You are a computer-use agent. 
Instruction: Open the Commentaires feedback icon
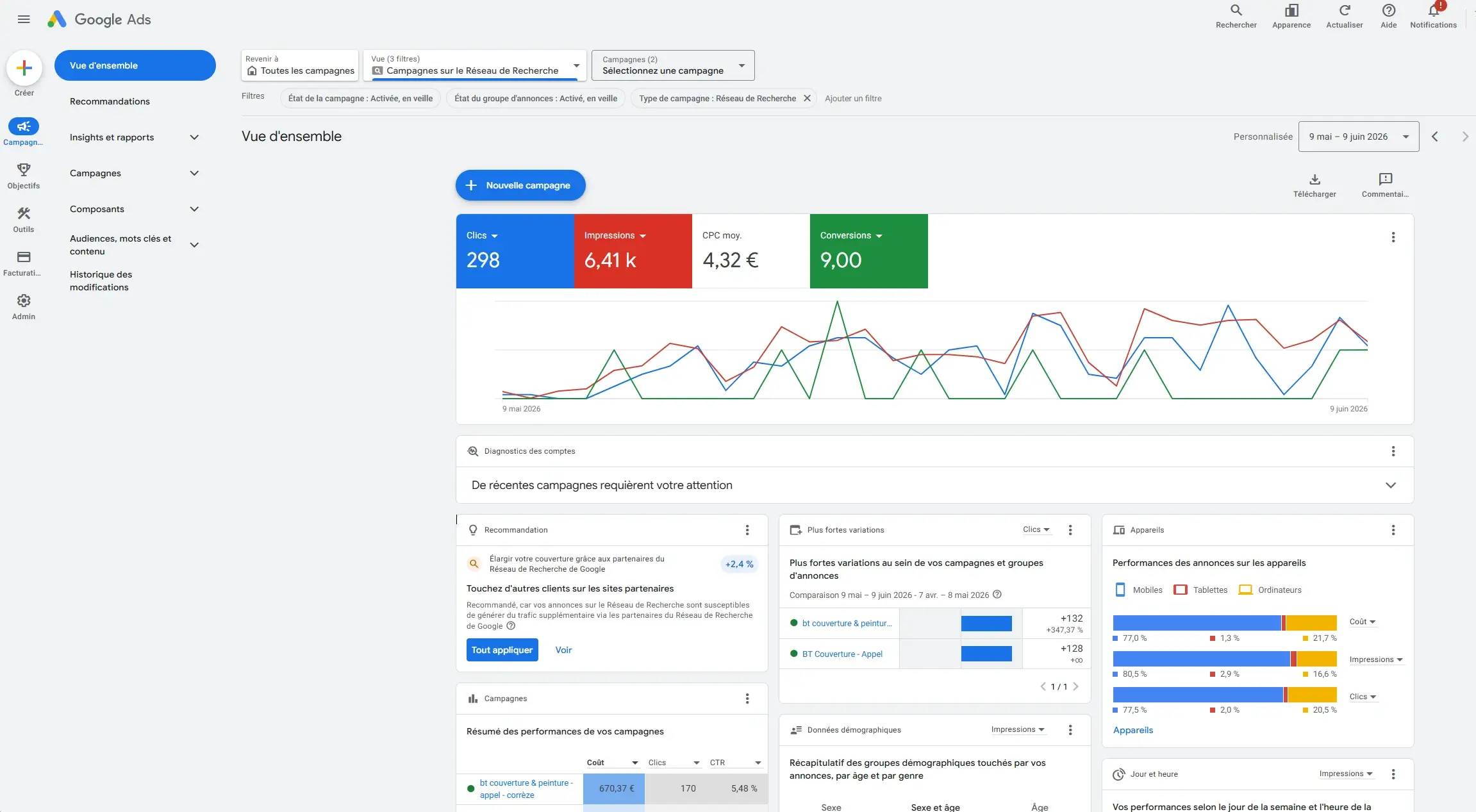(x=1385, y=179)
